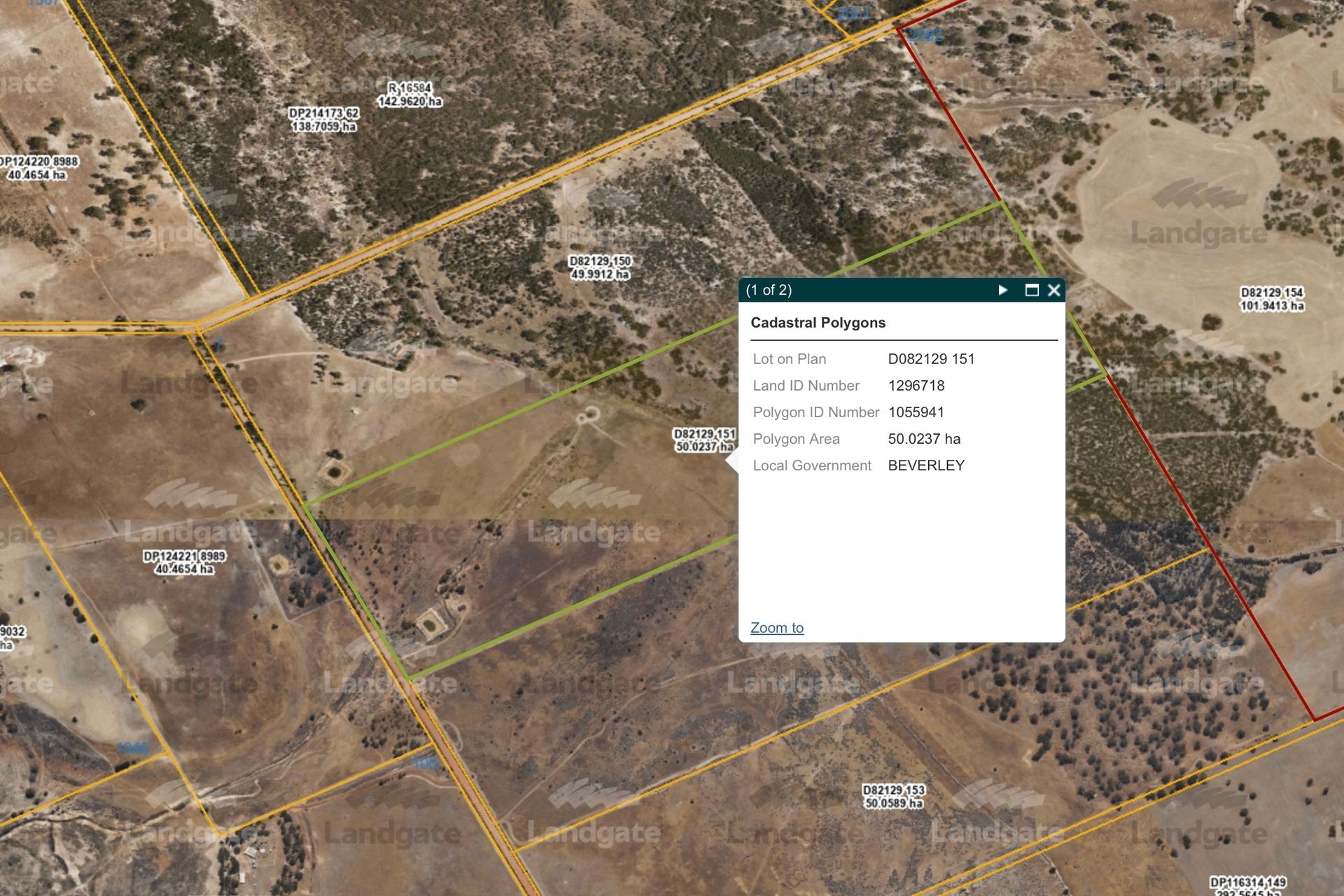Click the (1 of 2) popup title

coord(769,290)
